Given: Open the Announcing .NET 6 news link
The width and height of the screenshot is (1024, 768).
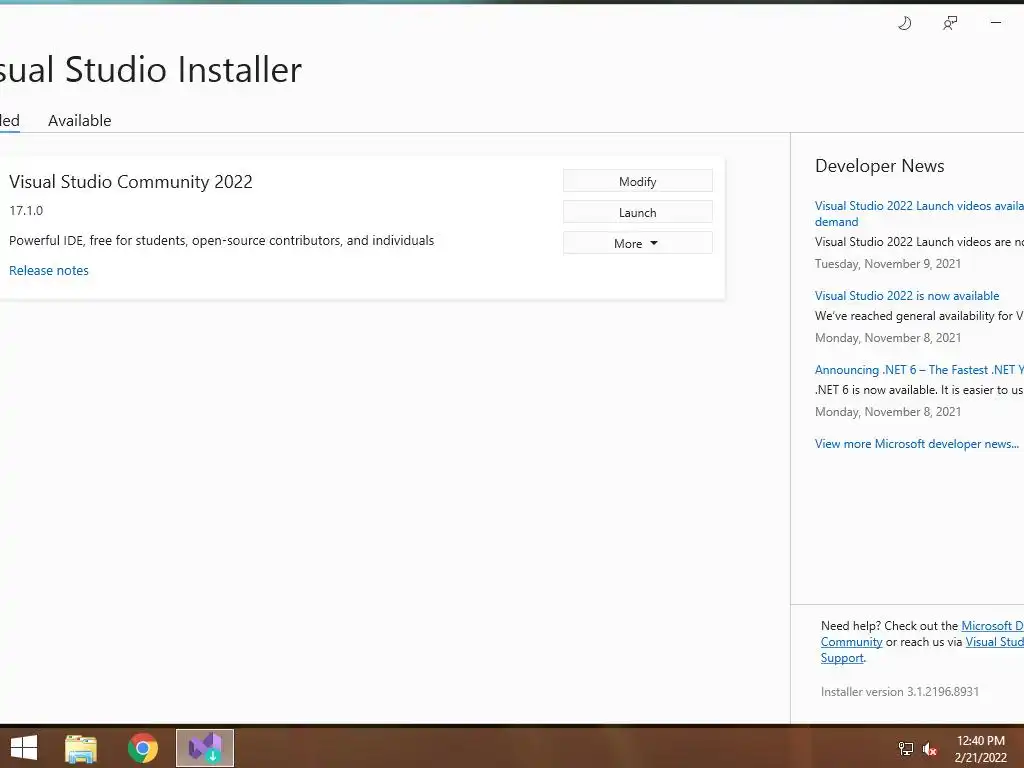Looking at the screenshot, I should click(x=919, y=370).
